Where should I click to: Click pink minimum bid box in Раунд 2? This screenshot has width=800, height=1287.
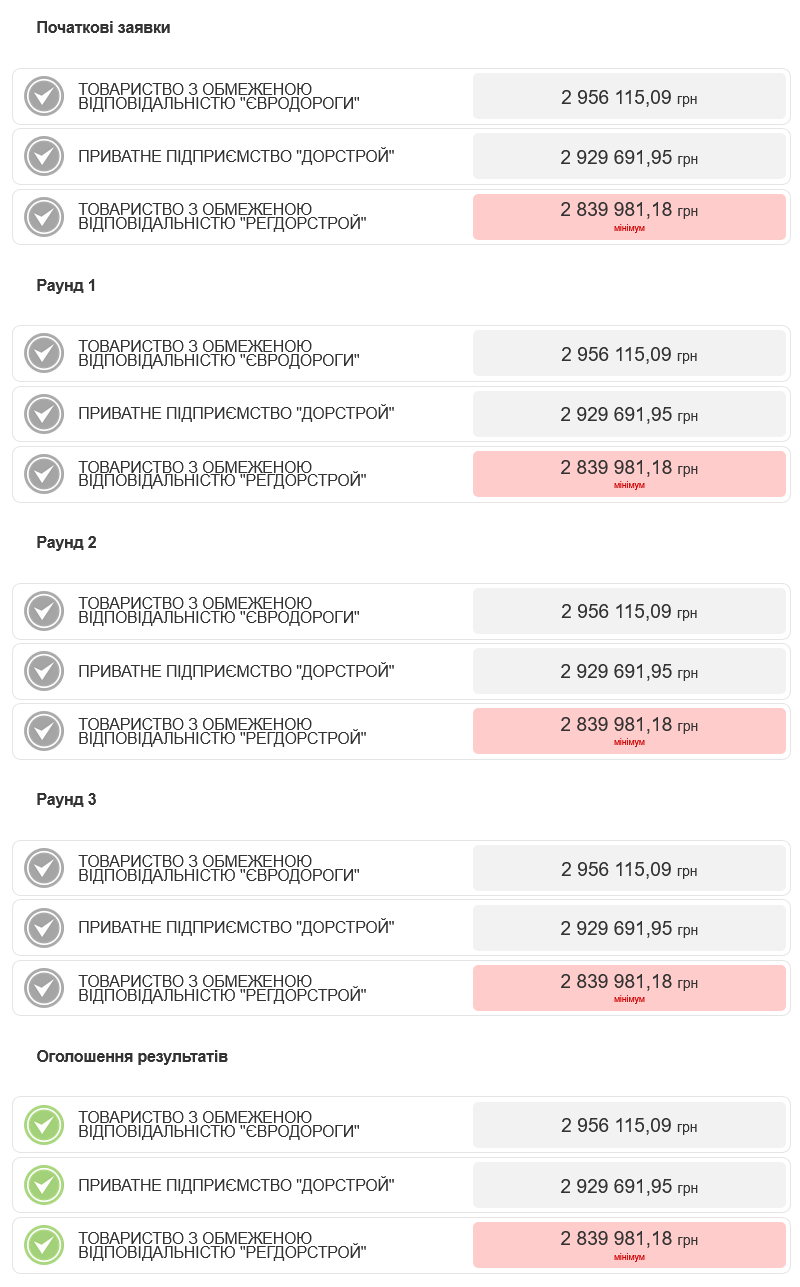(629, 730)
